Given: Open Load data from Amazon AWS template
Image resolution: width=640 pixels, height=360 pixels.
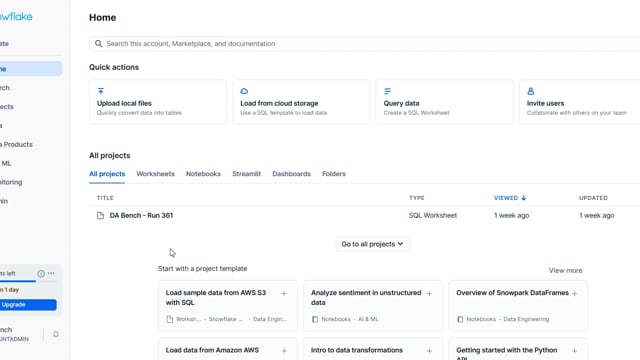Looking at the screenshot, I should [228, 349].
